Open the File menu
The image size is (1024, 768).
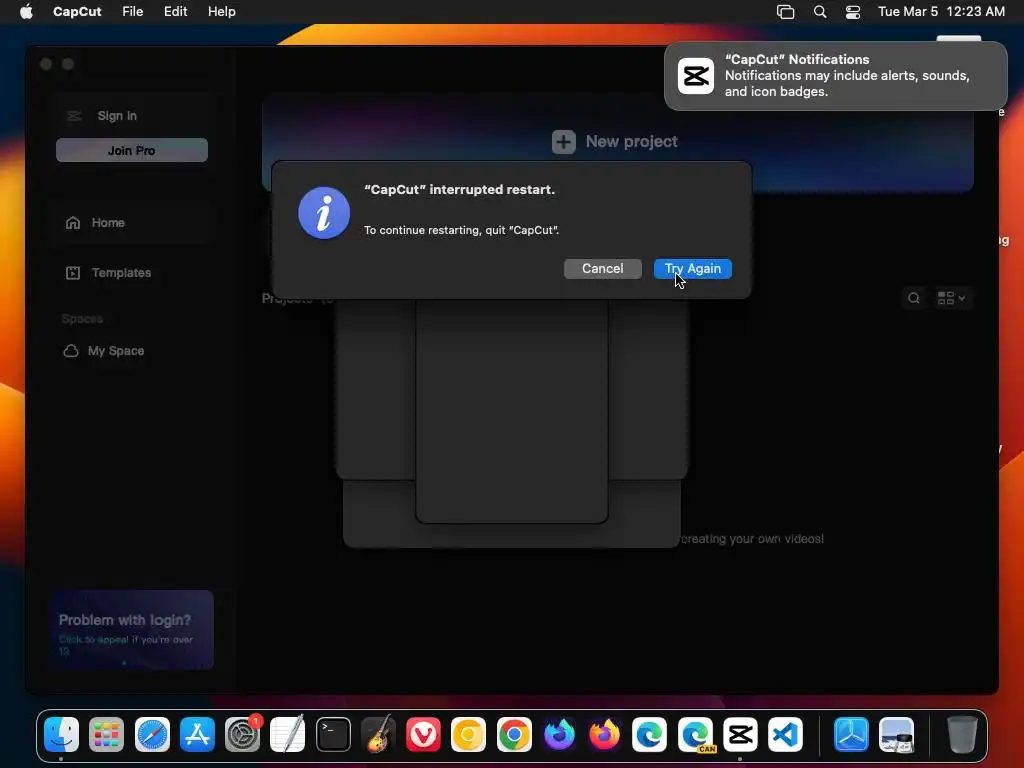pyautogui.click(x=133, y=12)
